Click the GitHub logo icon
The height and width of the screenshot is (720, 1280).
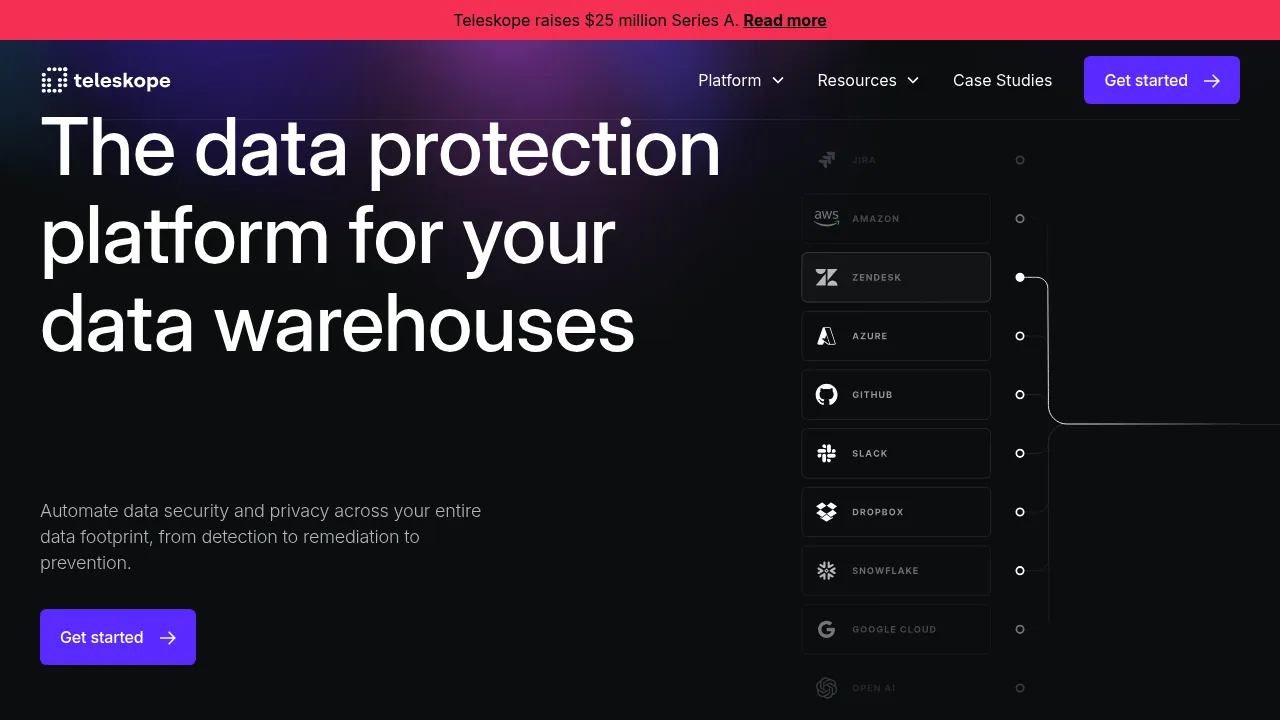click(826, 395)
